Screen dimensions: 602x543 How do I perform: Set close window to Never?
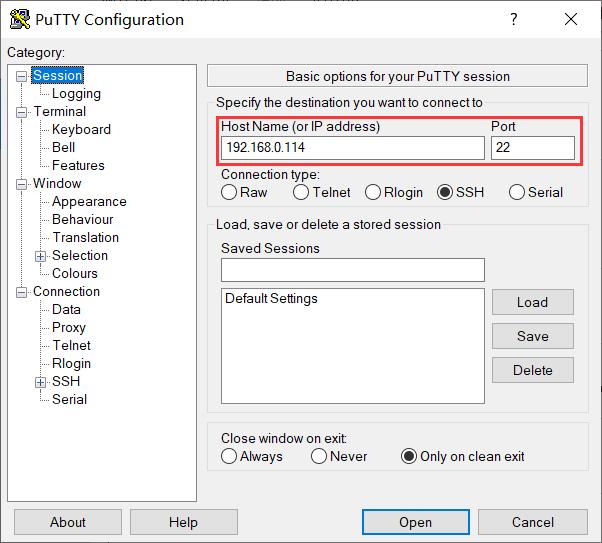319,456
